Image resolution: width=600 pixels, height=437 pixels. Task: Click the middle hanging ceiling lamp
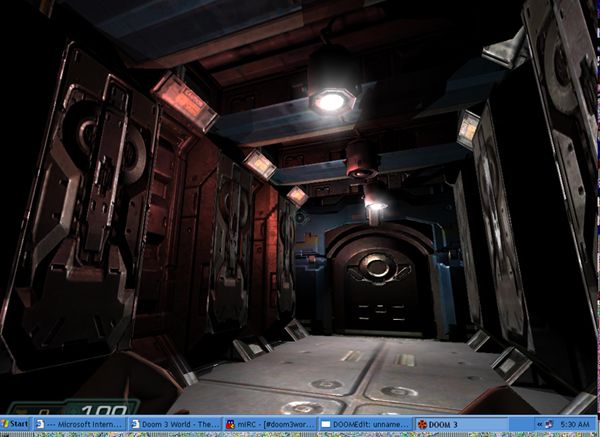click(361, 157)
